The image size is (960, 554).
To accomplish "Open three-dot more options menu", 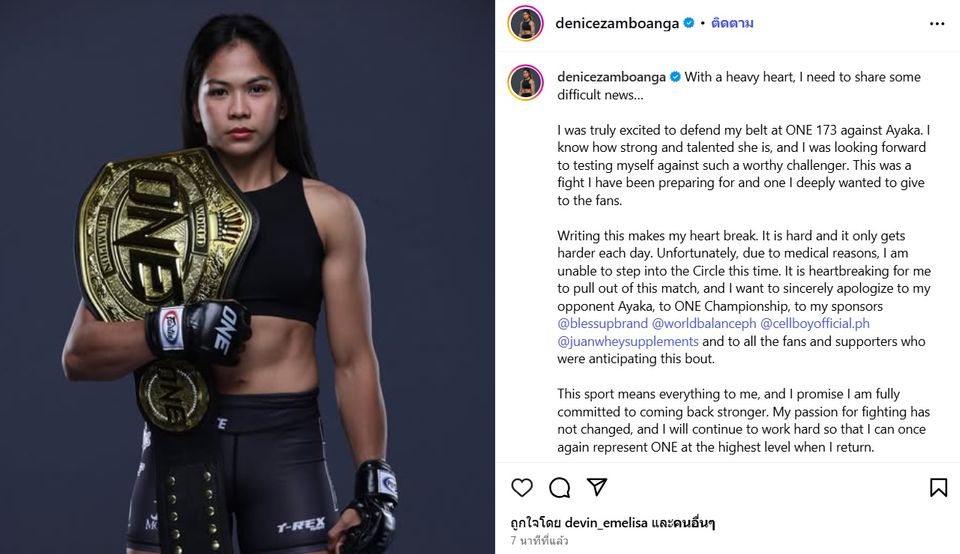I will [937, 24].
